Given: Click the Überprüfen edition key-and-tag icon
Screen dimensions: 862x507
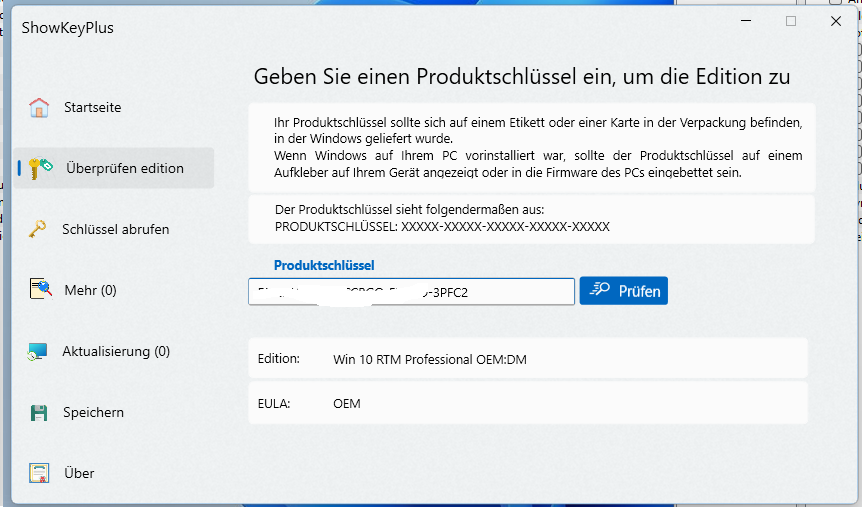Looking at the screenshot, I should (40, 168).
